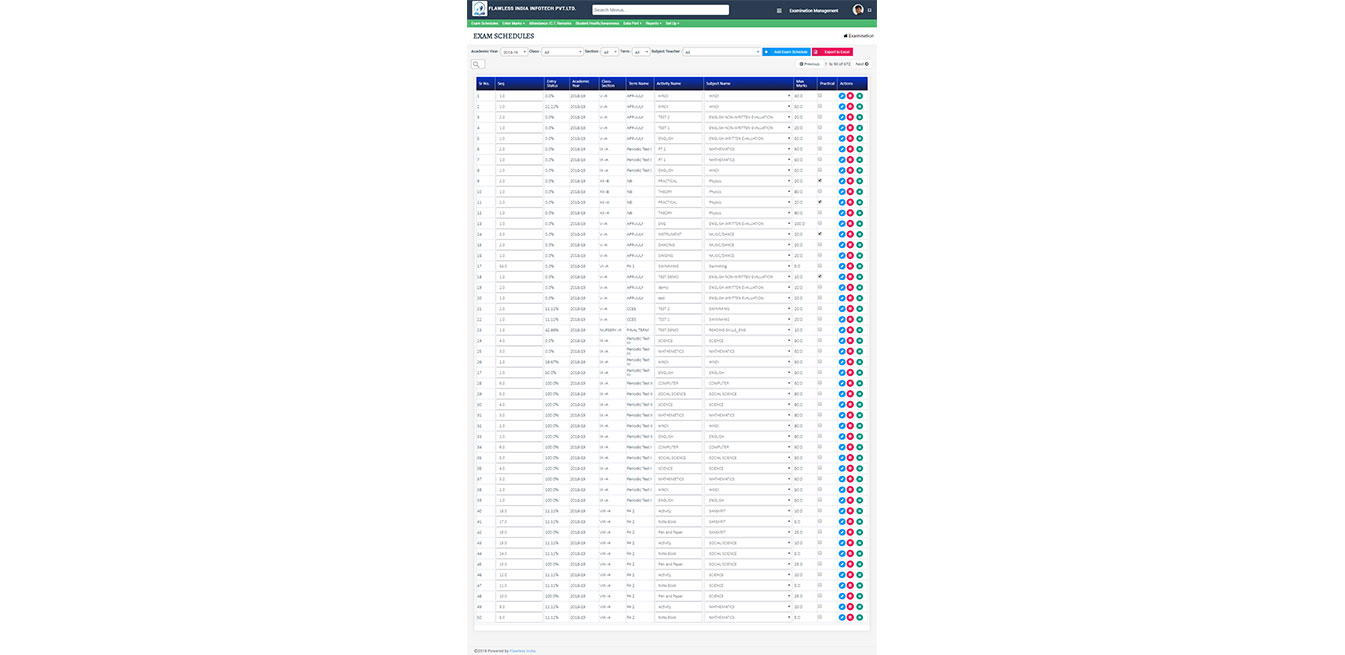Image resolution: width=1345 pixels, height=655 pixels.
Task: Click the red delete icon in row 2
Action: (x=850, y=107)
